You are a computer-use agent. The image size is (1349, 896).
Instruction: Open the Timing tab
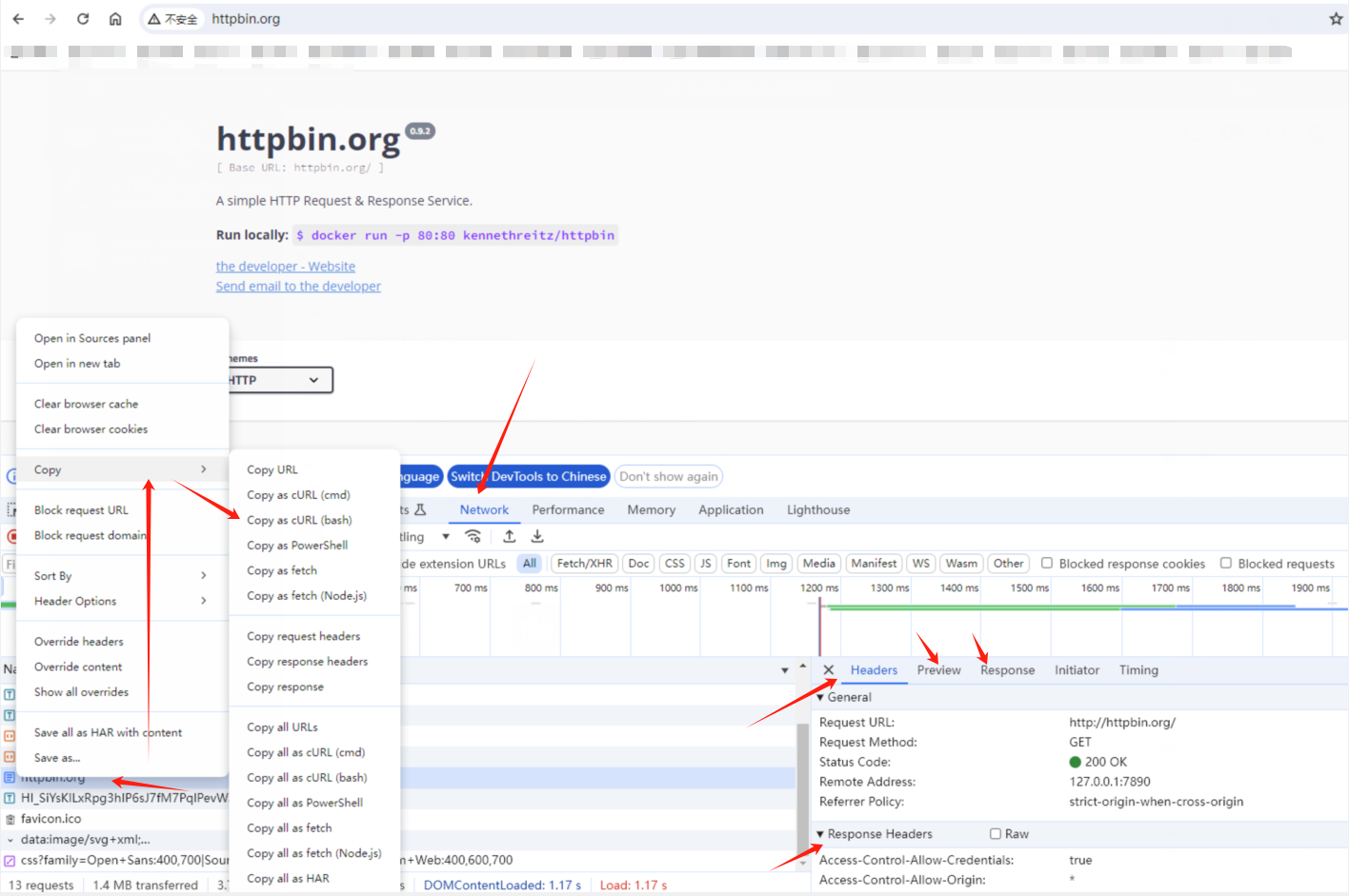coord(1138,670)
